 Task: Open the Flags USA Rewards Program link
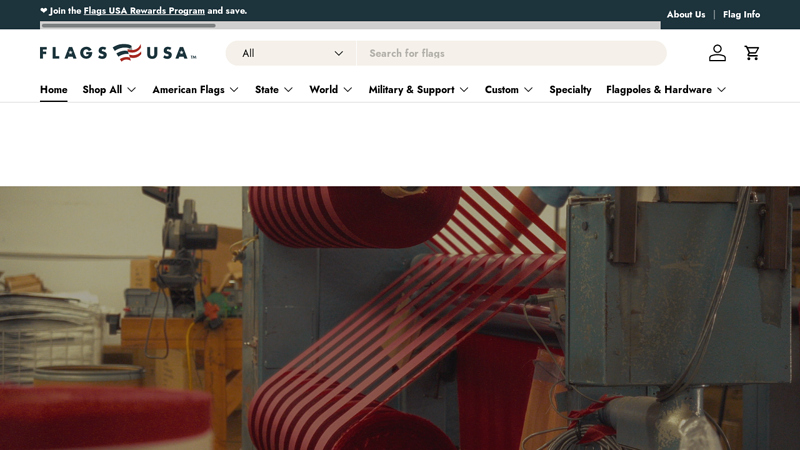pyautogui.click(x=144, y=11)
